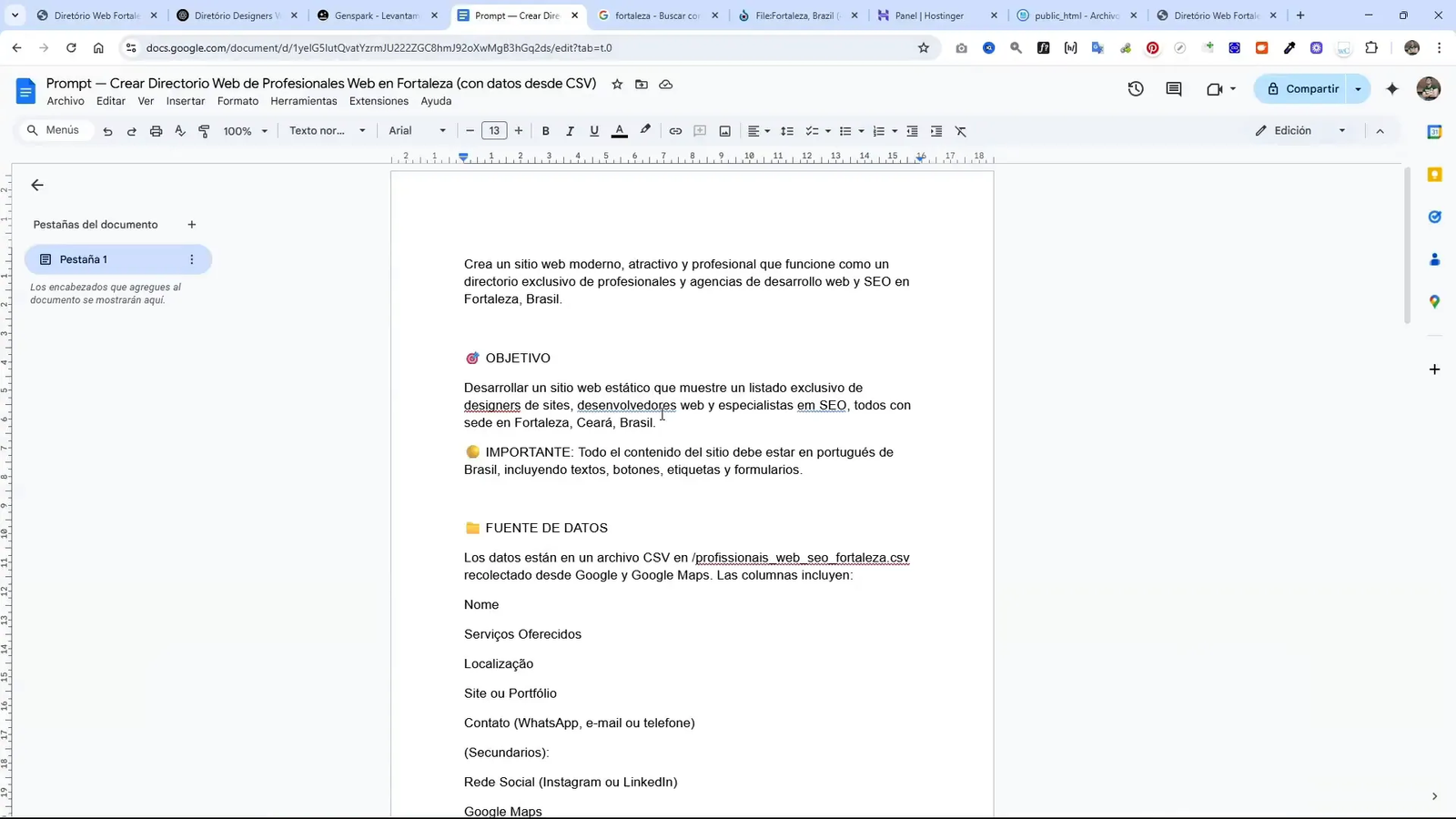
Task: Insert an image
Action: point(724,131)
